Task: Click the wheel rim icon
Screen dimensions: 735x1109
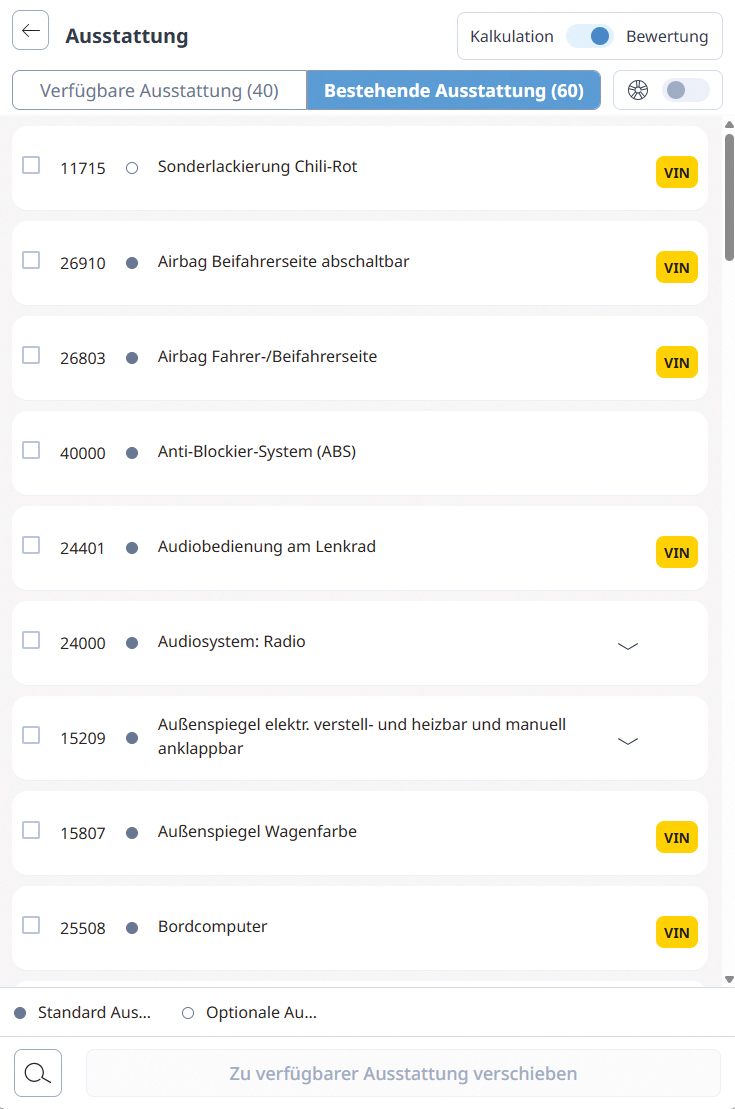Action: click(637, 90)
